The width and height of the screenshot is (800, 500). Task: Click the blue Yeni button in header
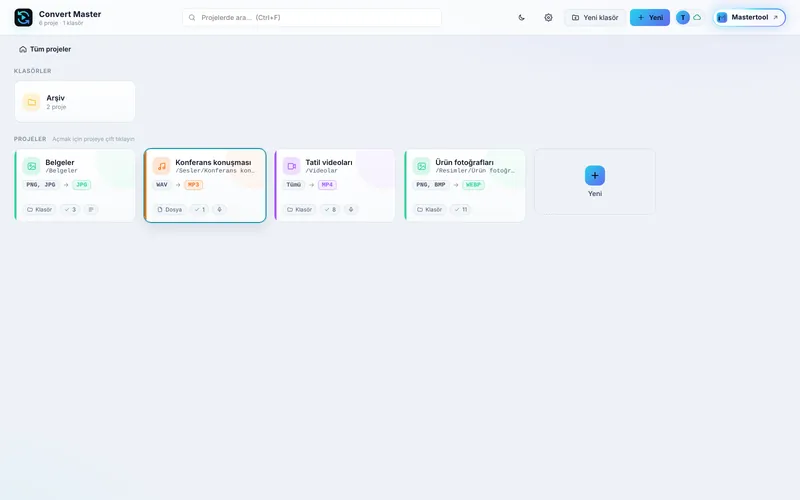click(x=650, y=17)
